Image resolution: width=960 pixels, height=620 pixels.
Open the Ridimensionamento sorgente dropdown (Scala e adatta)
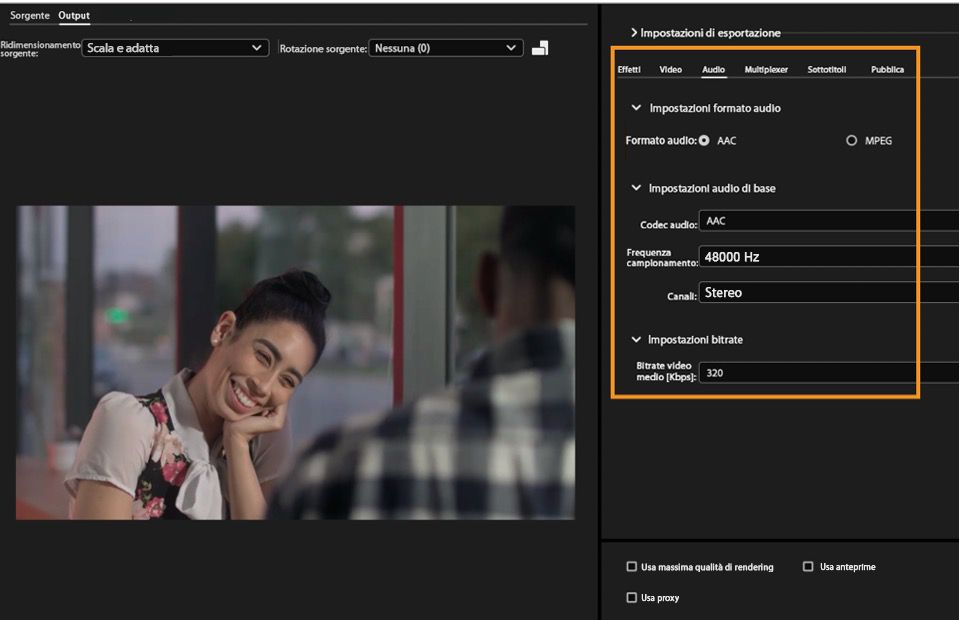(x=175, y=48)
